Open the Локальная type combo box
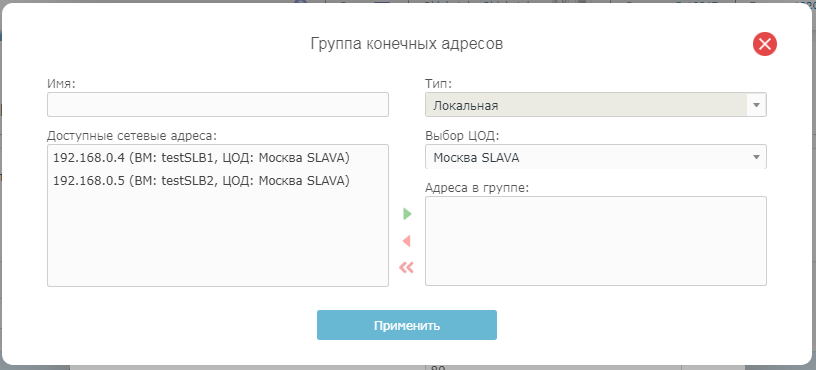816x370 pixels. click(x=595, y=105)
